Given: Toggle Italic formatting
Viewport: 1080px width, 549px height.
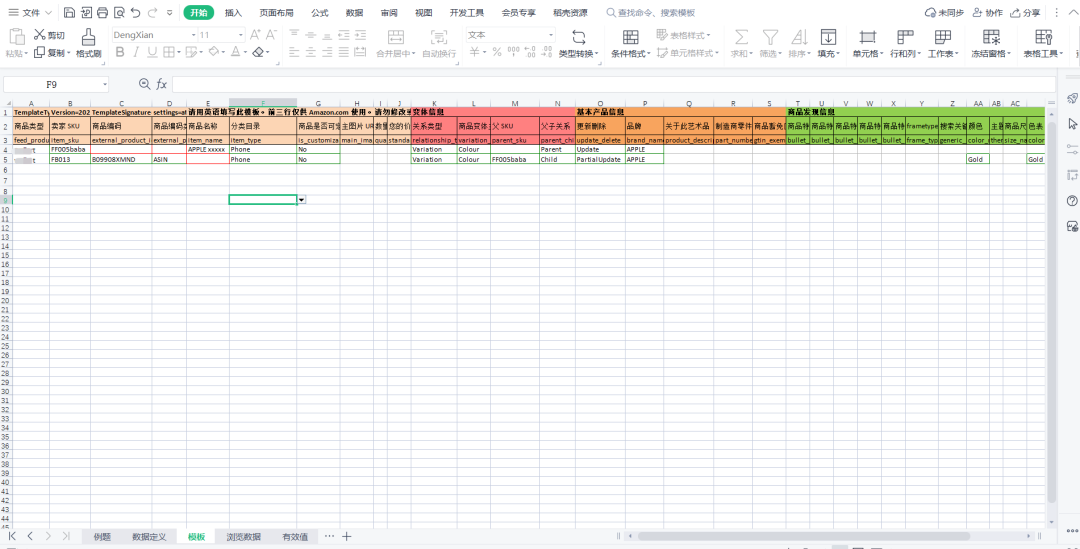Looking at the screenshot, I should click(x=136, y=52).
